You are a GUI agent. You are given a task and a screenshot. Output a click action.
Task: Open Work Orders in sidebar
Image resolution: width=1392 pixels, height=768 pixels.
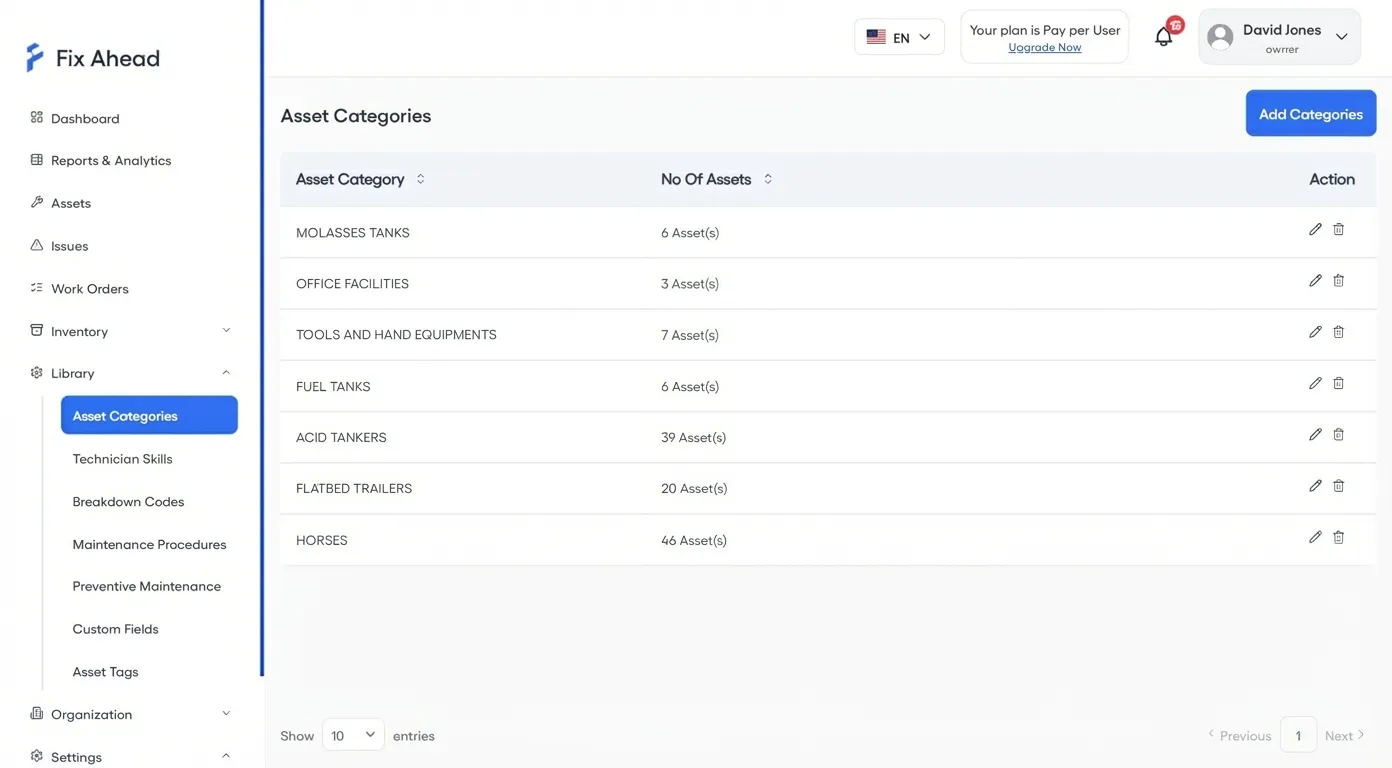pos(89,289)
